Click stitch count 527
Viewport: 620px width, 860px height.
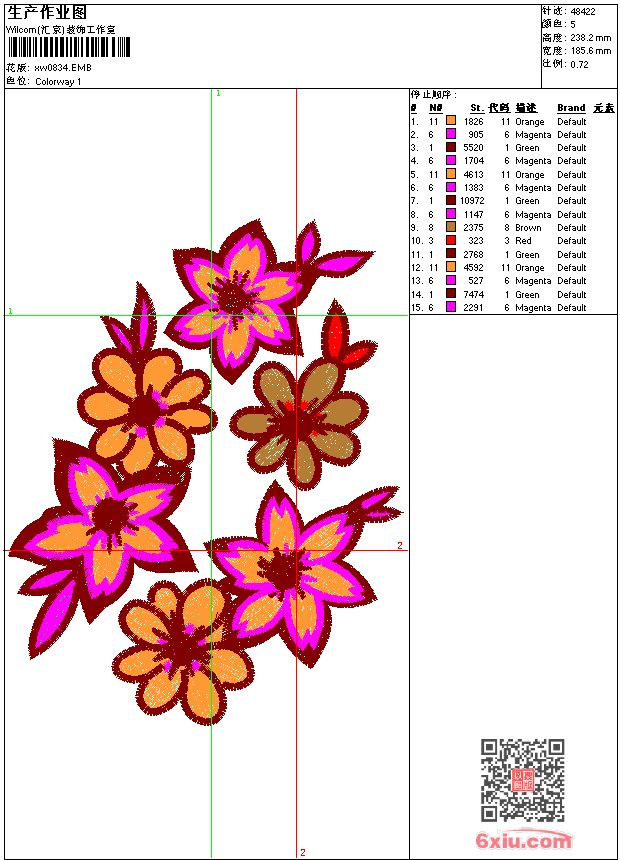point(476,281)
